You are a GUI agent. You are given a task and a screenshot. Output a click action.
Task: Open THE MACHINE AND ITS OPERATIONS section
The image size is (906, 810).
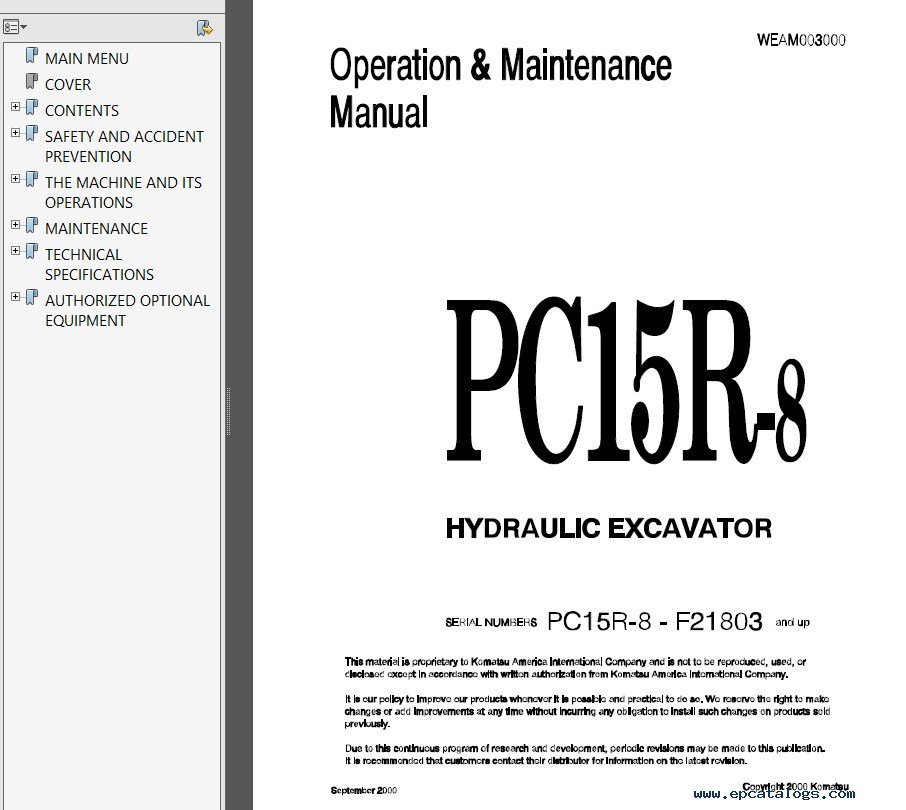pyautogui.click(x=123, y=192)
